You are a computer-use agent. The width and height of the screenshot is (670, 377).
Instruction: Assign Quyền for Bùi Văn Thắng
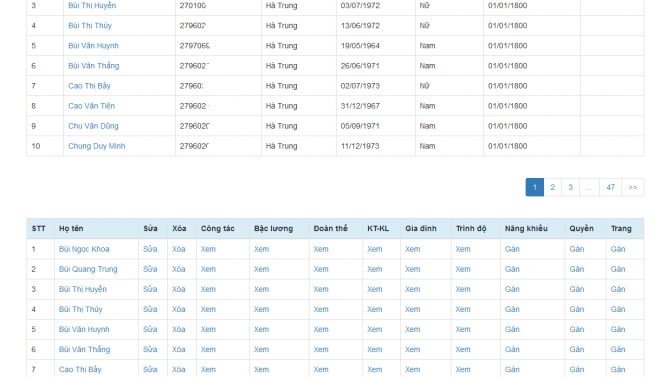pyautogui.click(x=576, y=350)
